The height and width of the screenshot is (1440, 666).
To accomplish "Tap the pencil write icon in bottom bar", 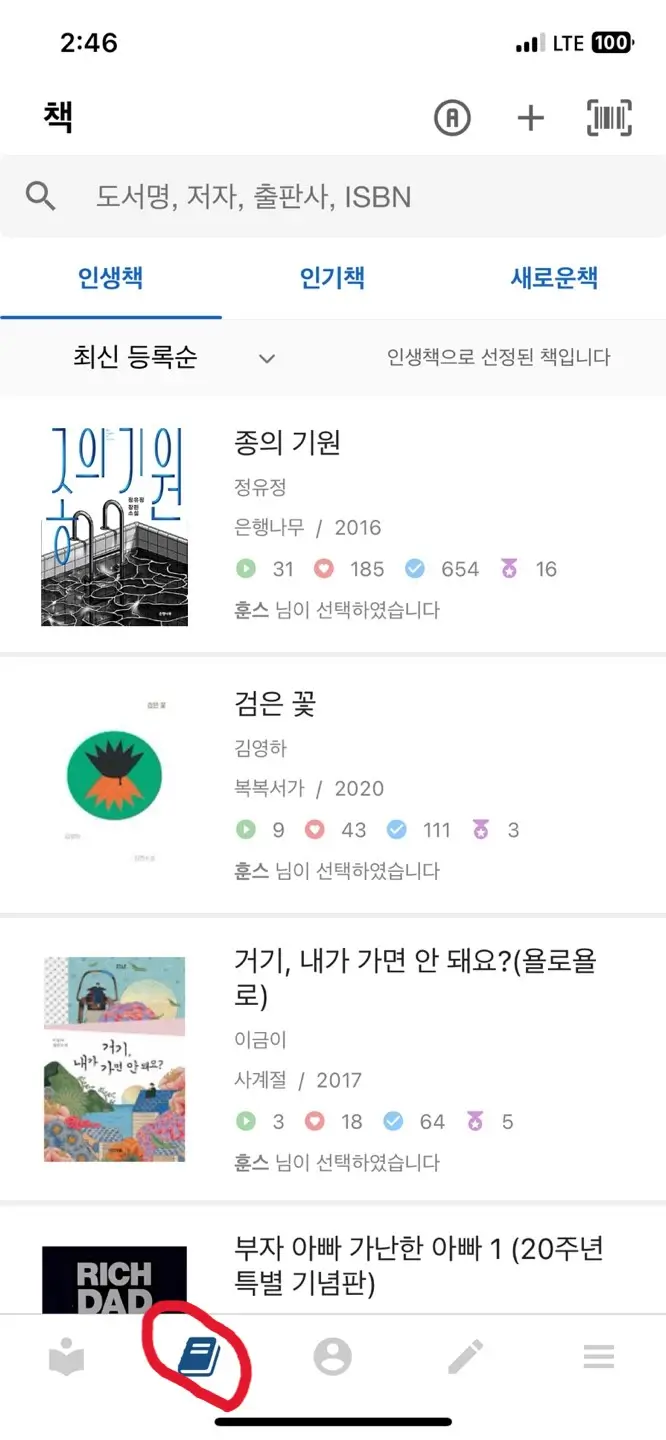I will (466, 1357).
